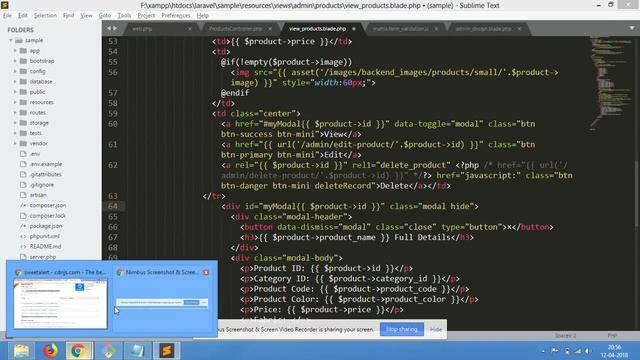This screenshot has width=640, height=360.
Task: Expand the config folder
Action: (x=16, y=71)
